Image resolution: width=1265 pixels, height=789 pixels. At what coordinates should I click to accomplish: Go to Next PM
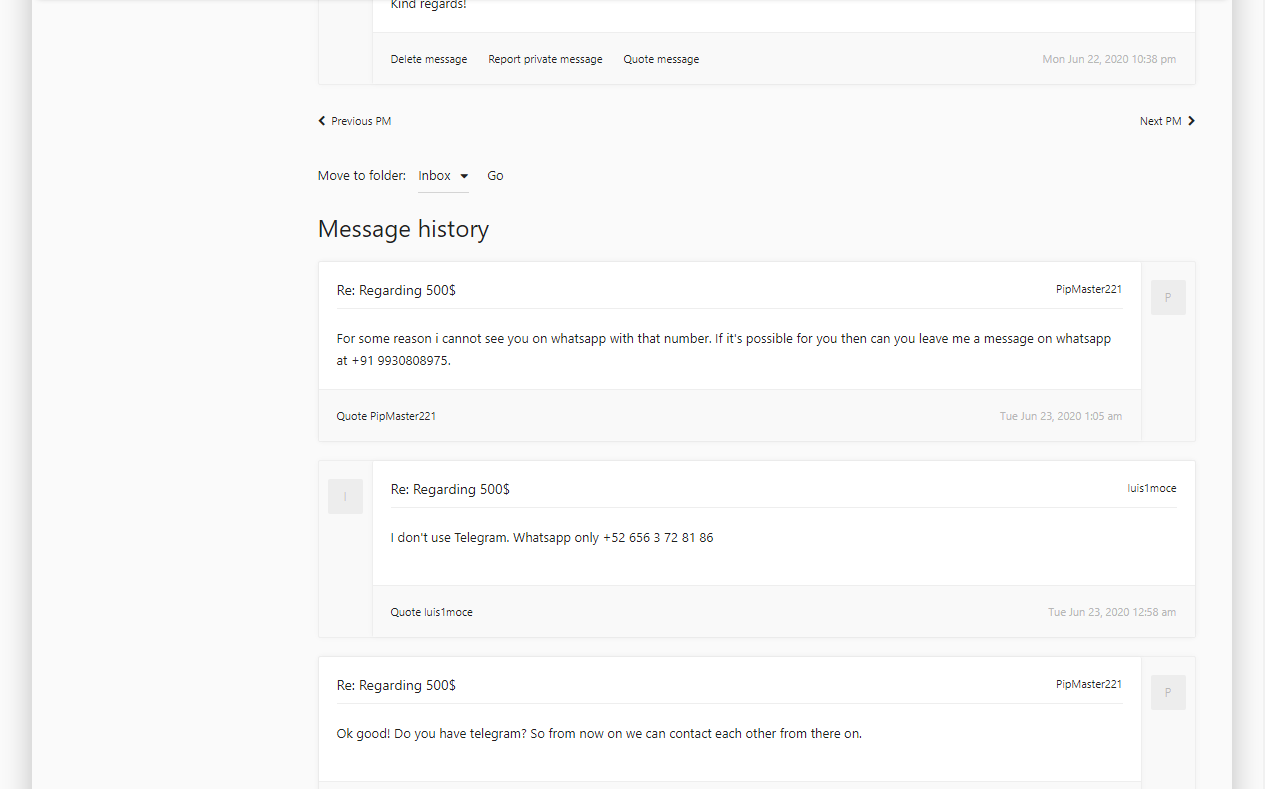(1160, 121)
